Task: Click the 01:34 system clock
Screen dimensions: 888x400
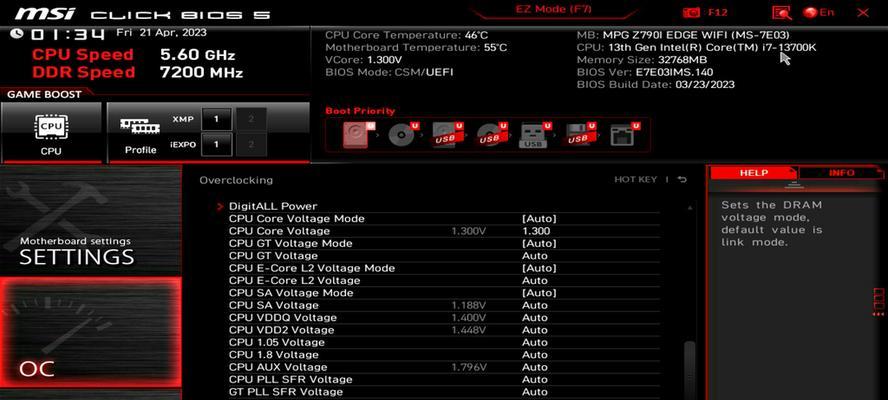Action: pos(67,35)
